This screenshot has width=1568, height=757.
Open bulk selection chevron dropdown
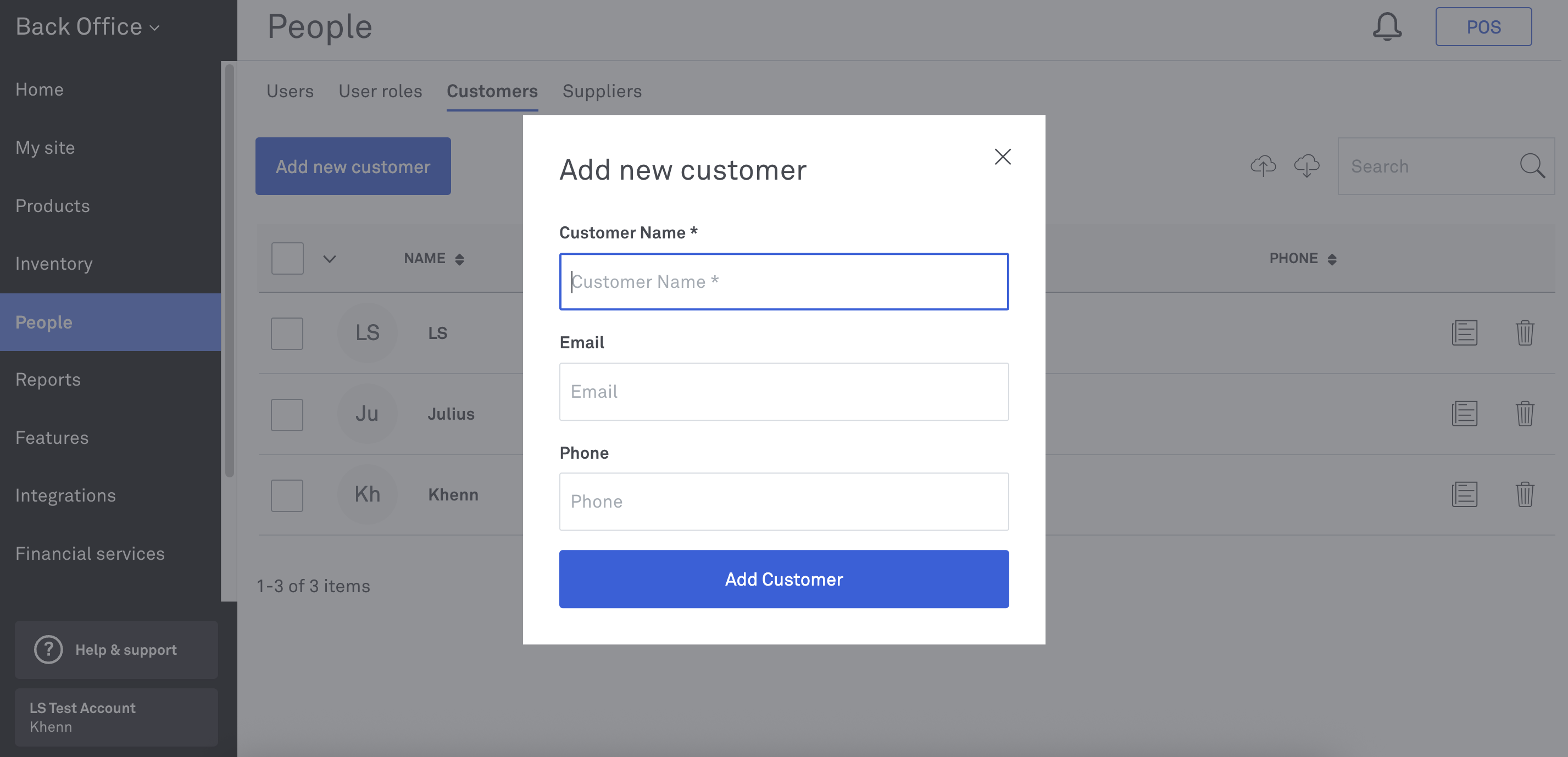point(329,259)
